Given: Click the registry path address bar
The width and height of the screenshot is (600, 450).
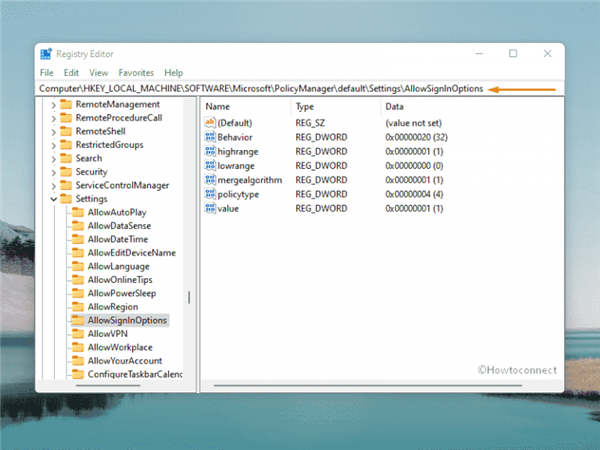Looking at the screenshot, I should 300,89.
